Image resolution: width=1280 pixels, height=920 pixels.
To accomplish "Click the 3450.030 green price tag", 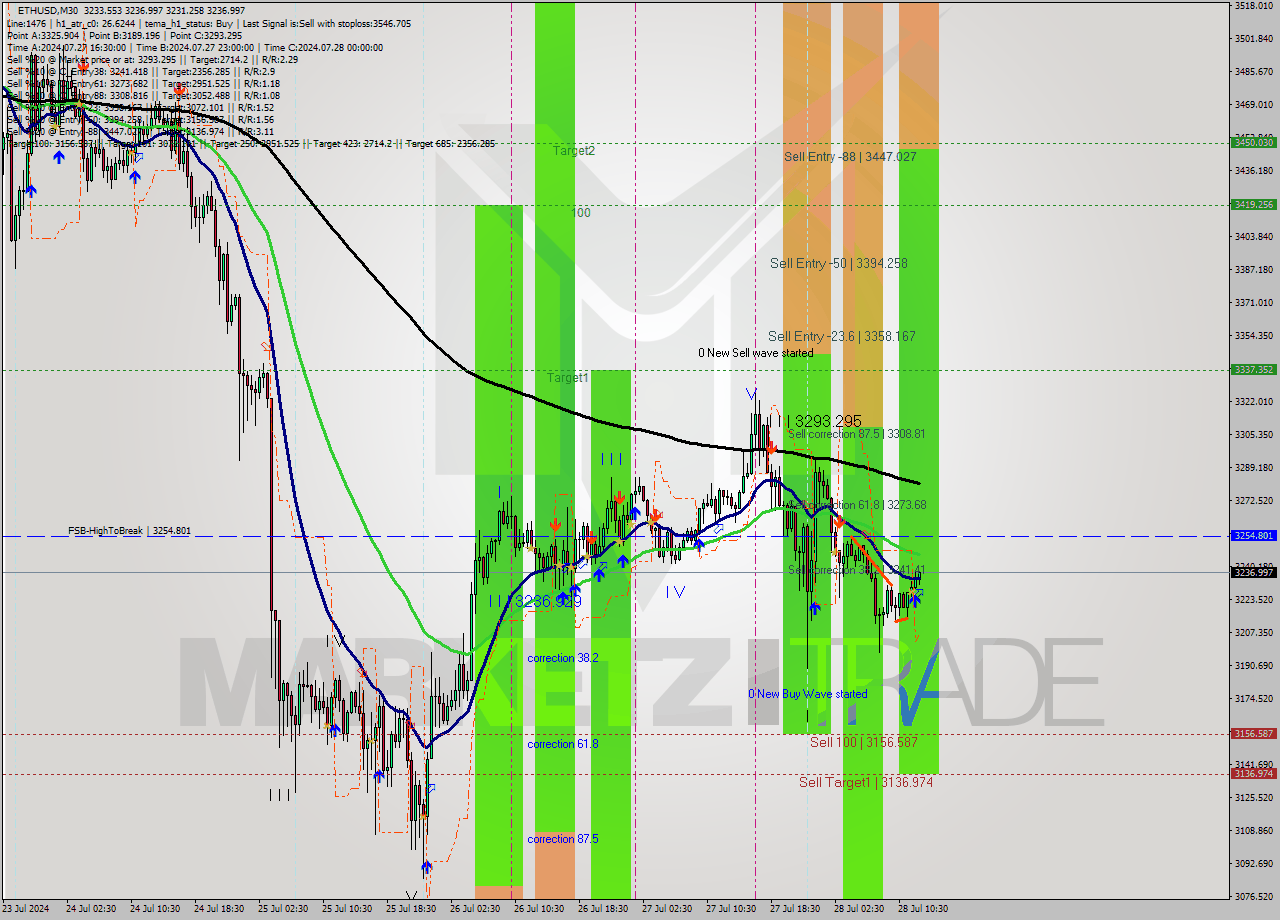I will [1253, 143].
